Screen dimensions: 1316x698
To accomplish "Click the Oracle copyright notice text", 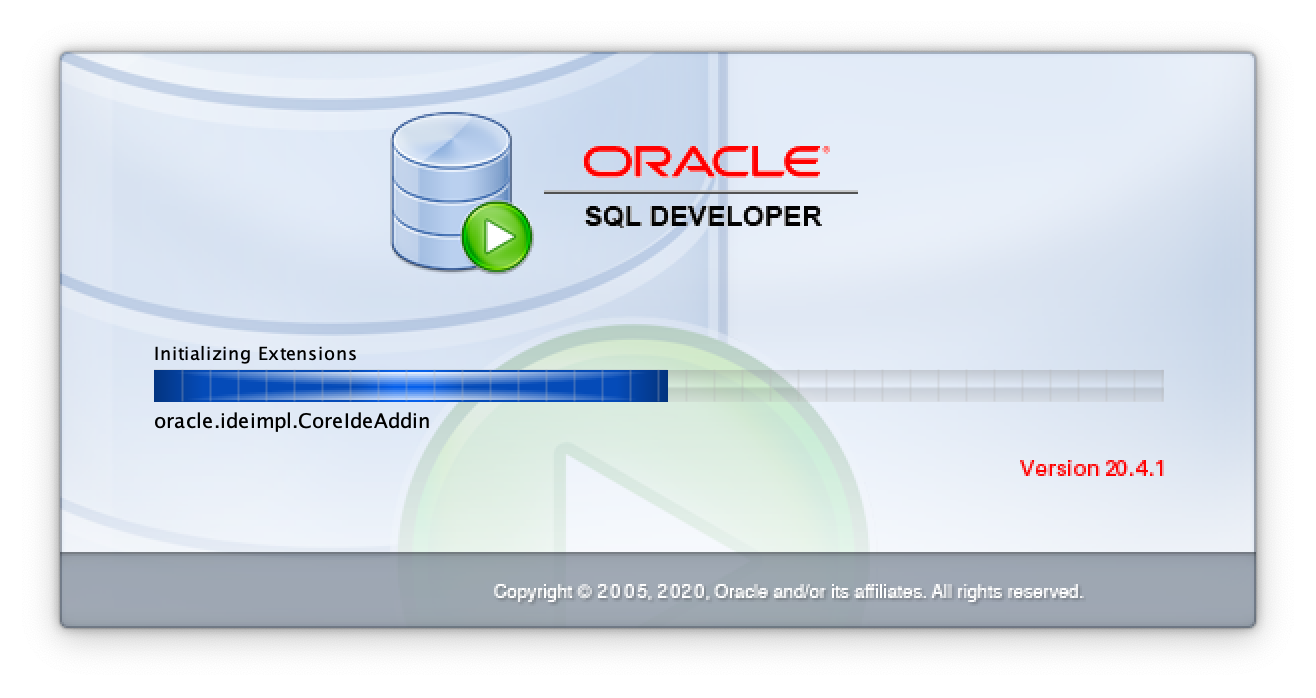I will click(x=788, y=592).
